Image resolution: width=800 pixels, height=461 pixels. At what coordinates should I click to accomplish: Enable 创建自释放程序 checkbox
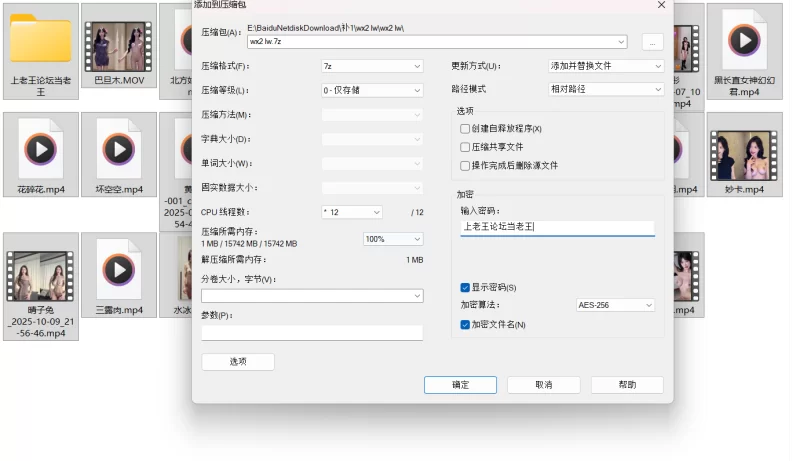465,129
